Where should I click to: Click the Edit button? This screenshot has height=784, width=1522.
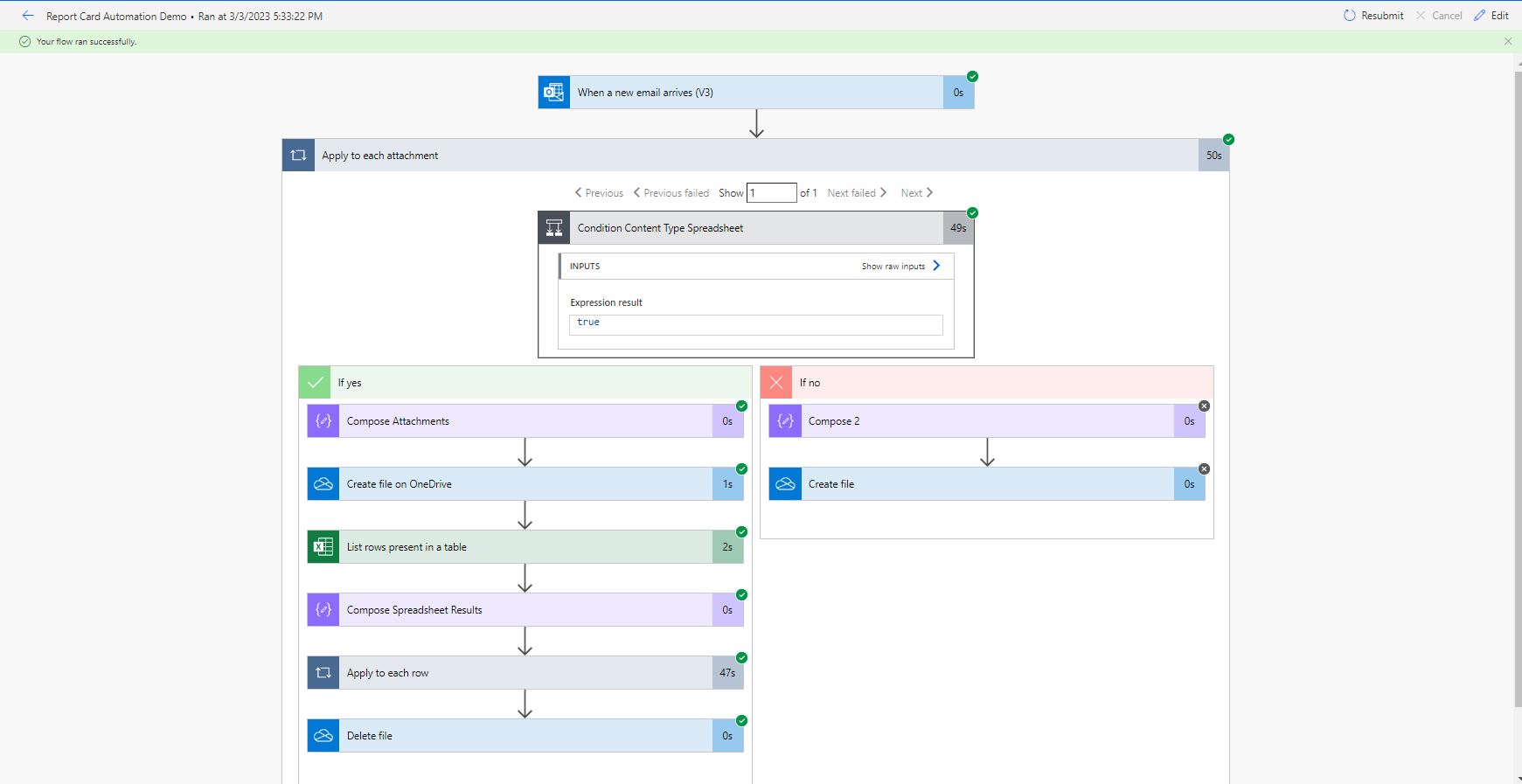1491,16
